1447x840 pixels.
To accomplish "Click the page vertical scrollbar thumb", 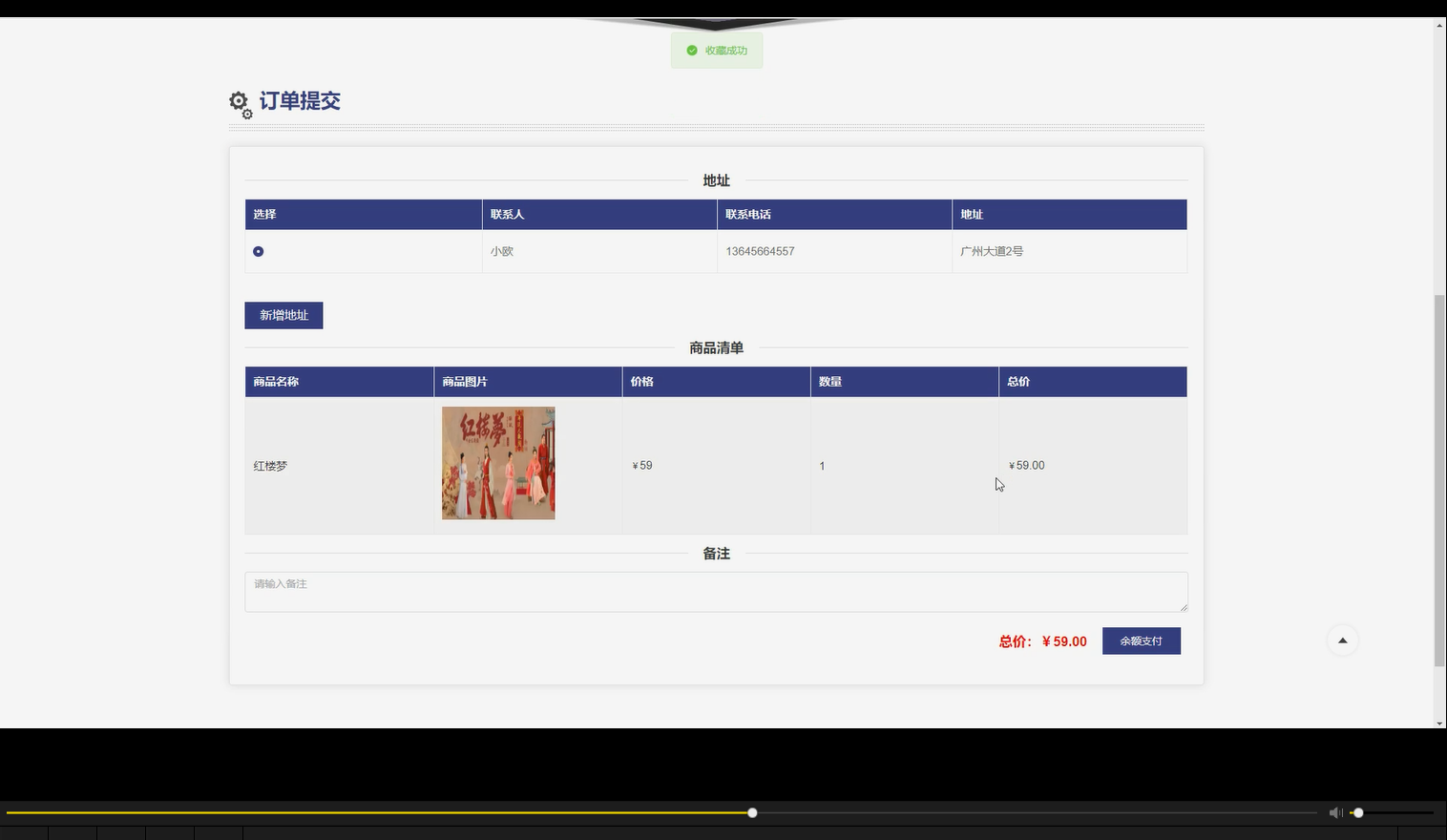I will [x=1439, y=480].
